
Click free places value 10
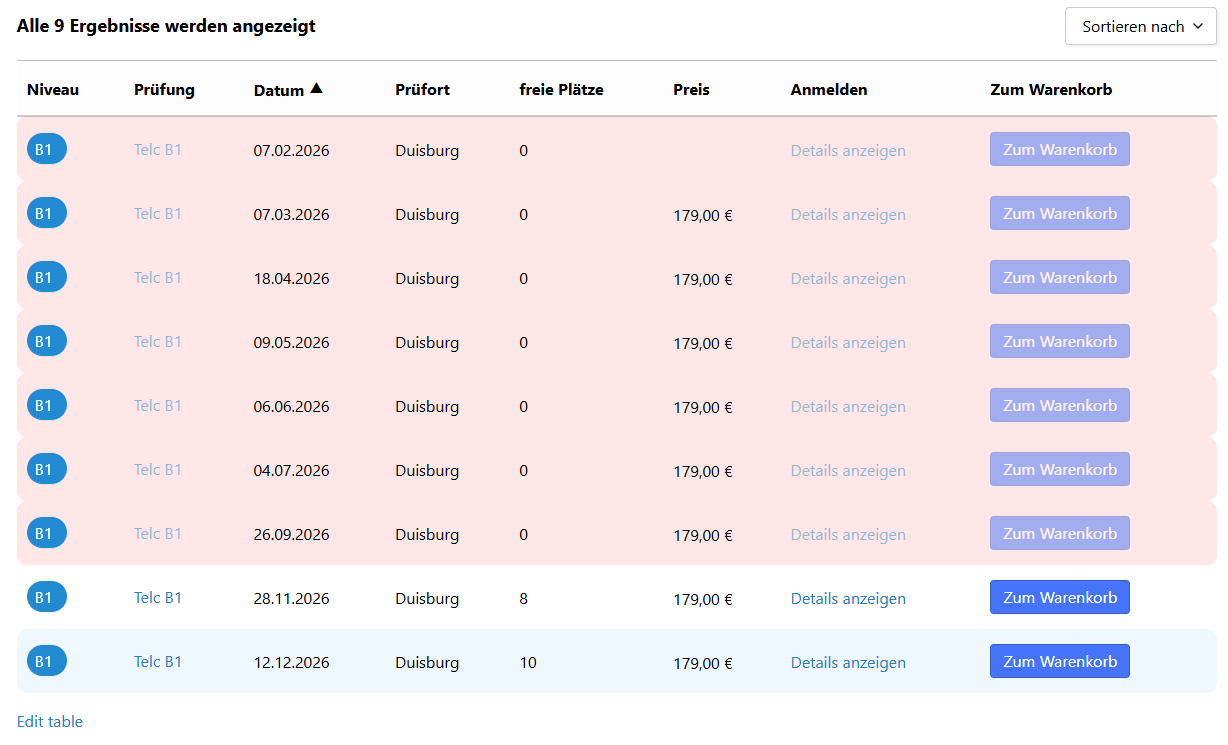coord(528,663)
